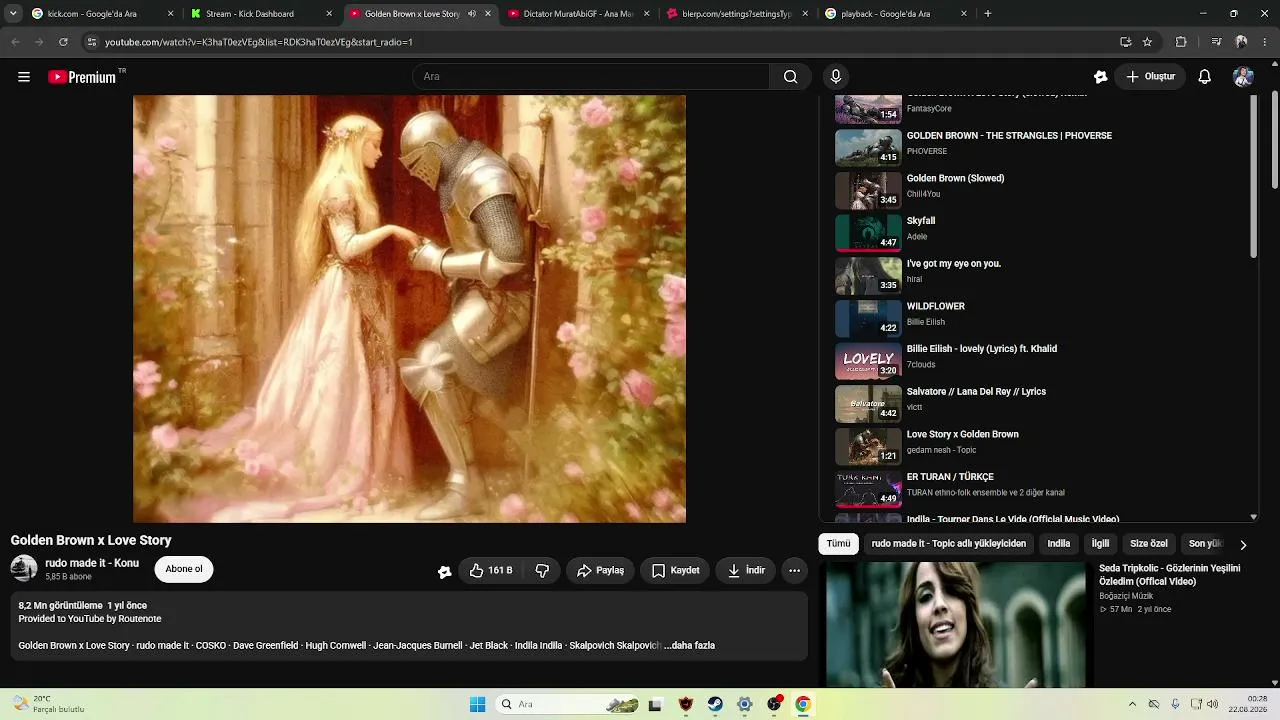Open the notifications bell
The width and height of the screenshot is (1280, 720).
click(x=1205, y=77)
